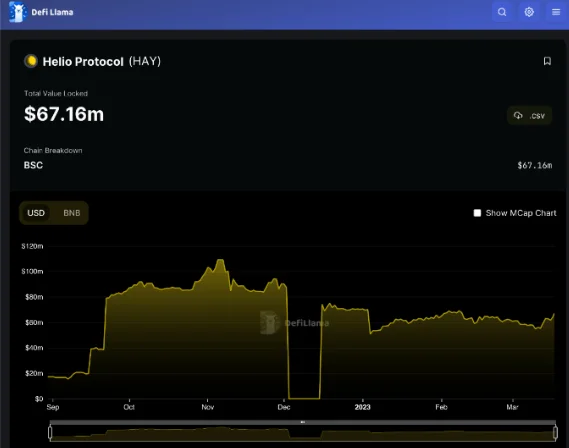Click the Nov label on time axis
Image resolution: width=569 pixels, height=448 pixels.
tap(208, 407)
